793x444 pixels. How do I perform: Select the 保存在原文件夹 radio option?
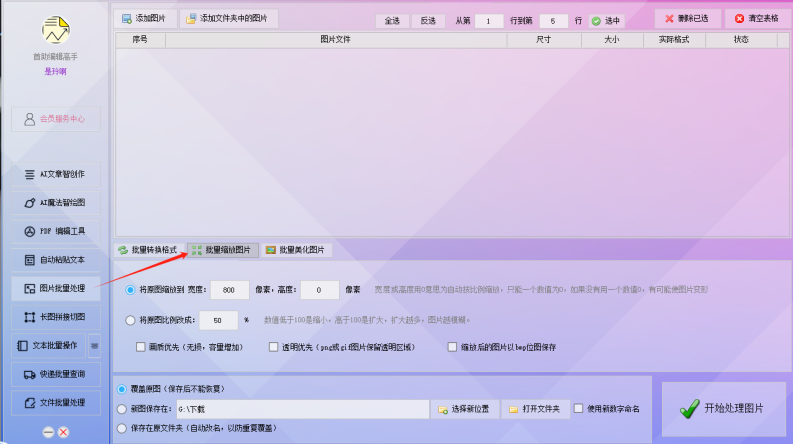click(122, 428)
